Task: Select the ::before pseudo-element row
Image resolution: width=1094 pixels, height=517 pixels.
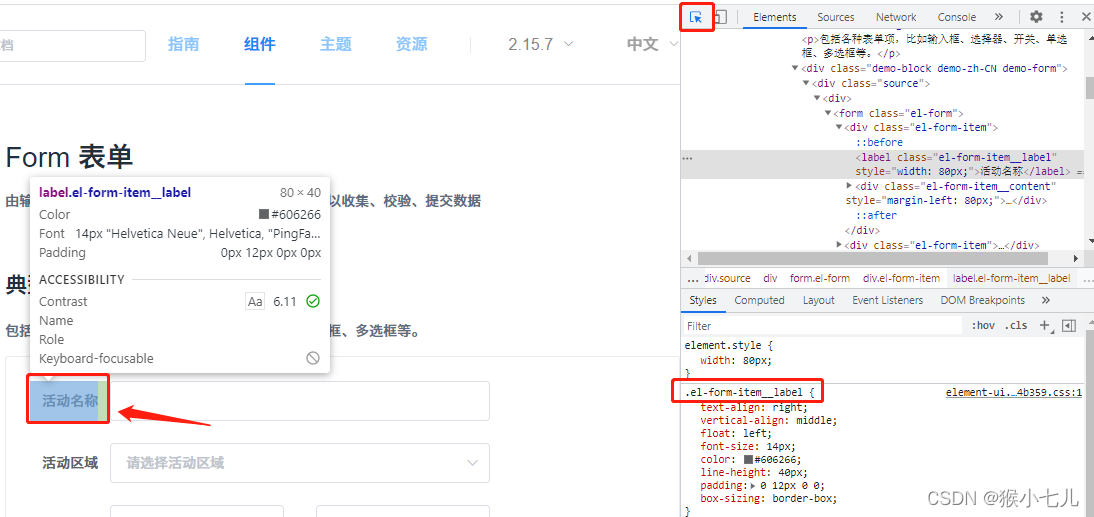Action: click(879, 142)
